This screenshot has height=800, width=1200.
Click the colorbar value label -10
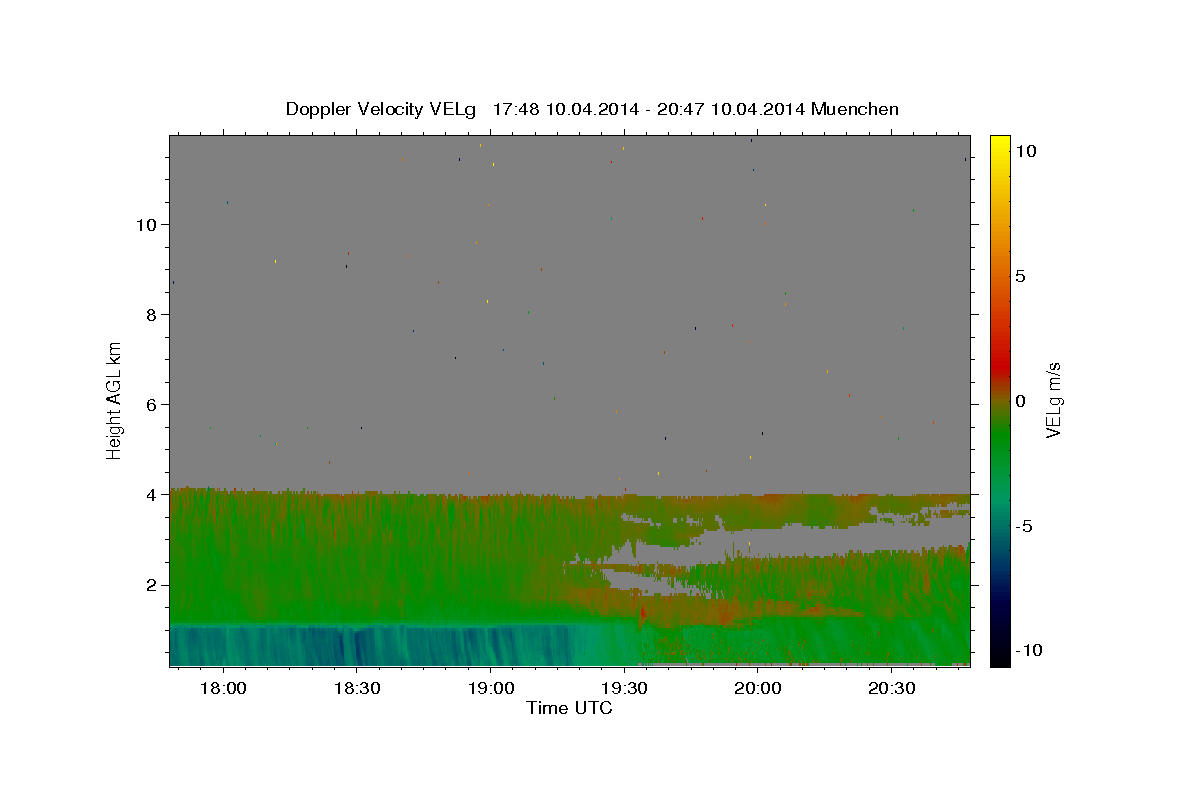(1028, 650)
